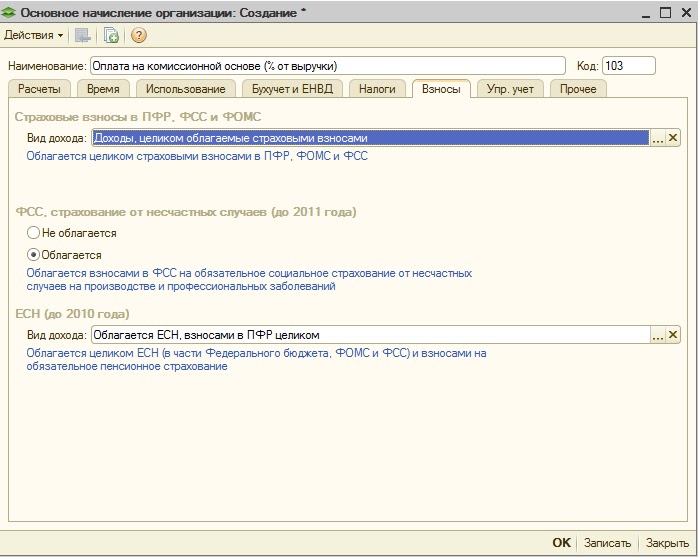Screen dimensions: 698x557
Task: Click the heading 'Страховые взносы в ПФР, ФСС и ФОМС'
Action: click(x=138, y=117)
